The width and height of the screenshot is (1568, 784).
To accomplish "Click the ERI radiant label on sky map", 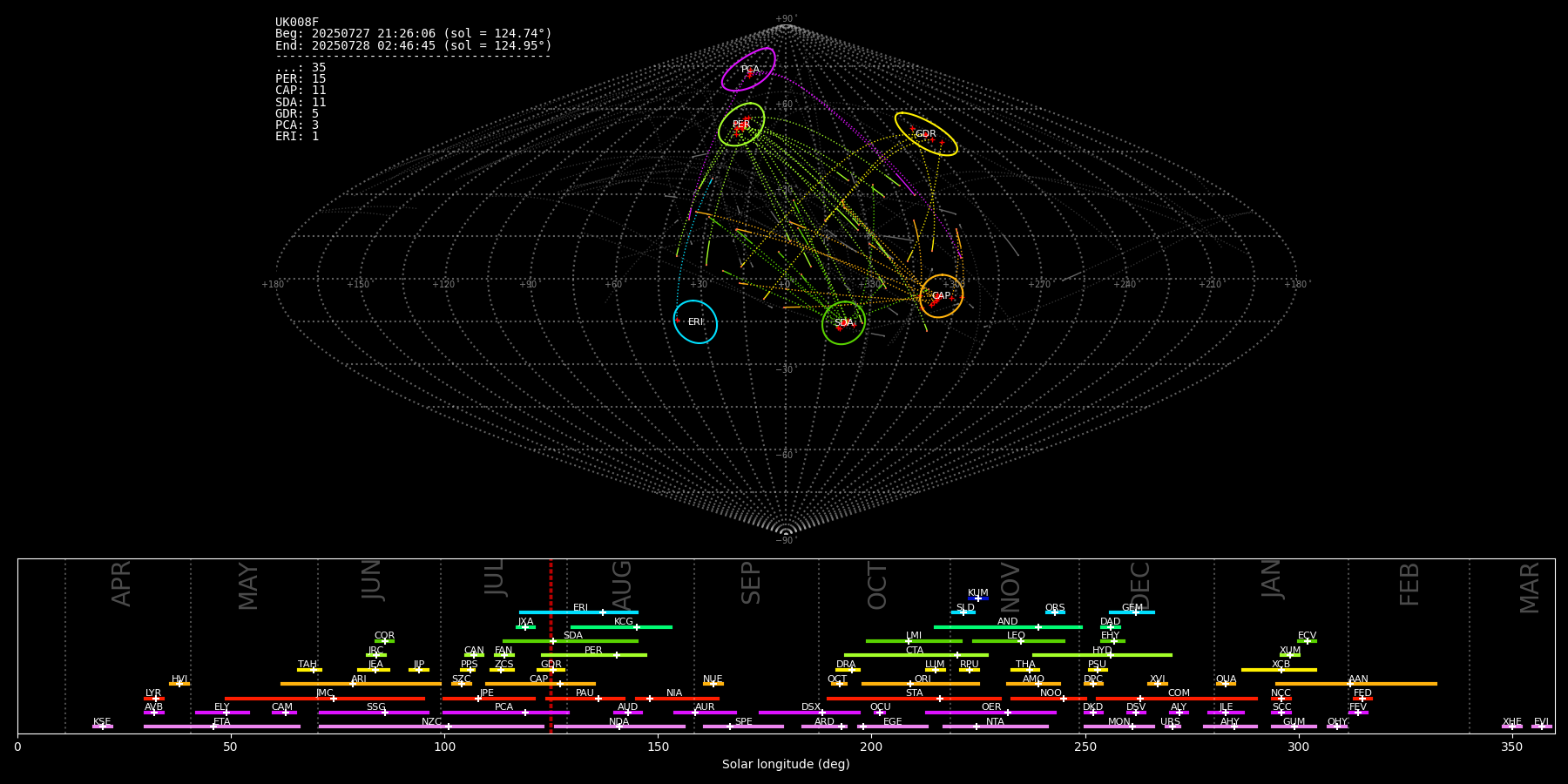I will point(695,322).
